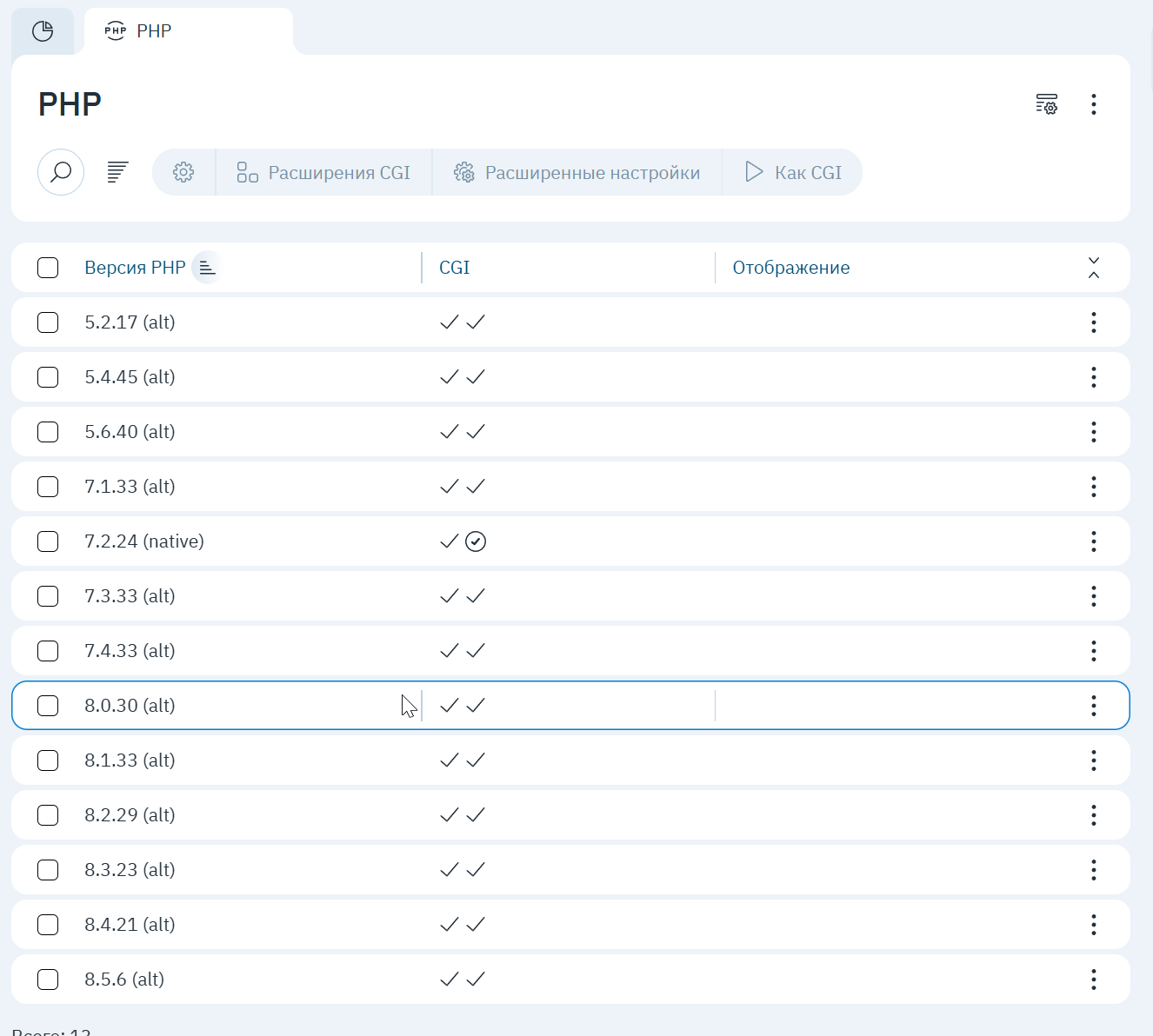Open row menu for 7.2.24 (native)
The width and height of the screenshot is (1153, 1036).
point(1094,541)
